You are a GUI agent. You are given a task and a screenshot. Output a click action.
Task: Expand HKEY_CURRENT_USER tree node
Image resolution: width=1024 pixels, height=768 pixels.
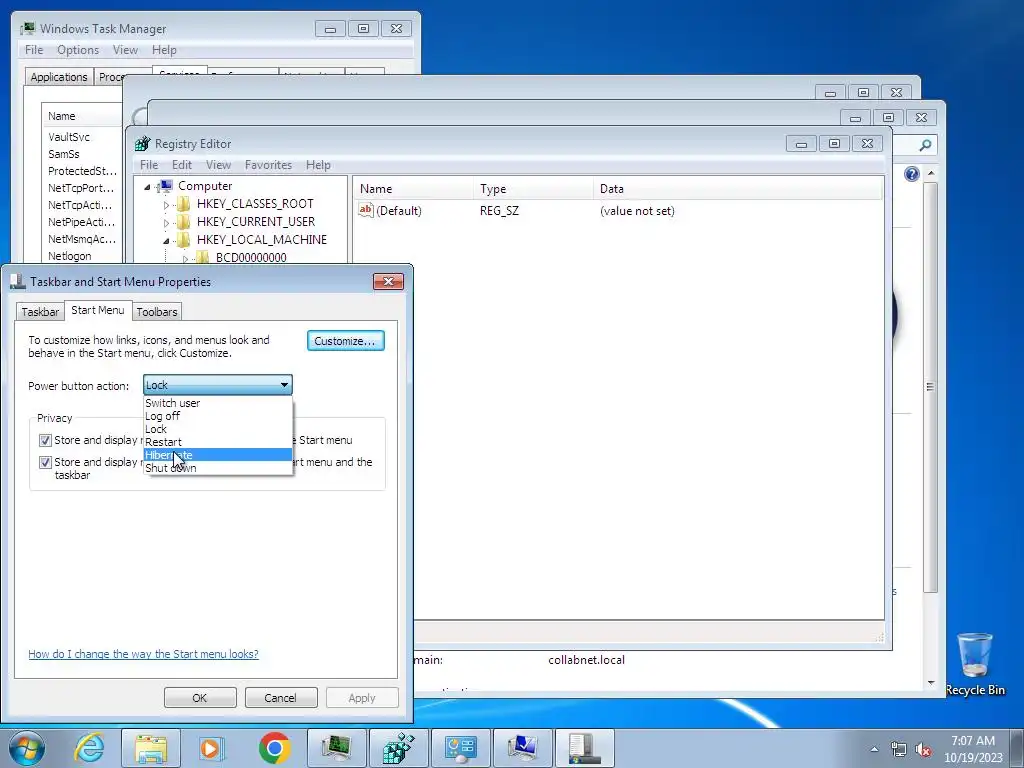167,223
